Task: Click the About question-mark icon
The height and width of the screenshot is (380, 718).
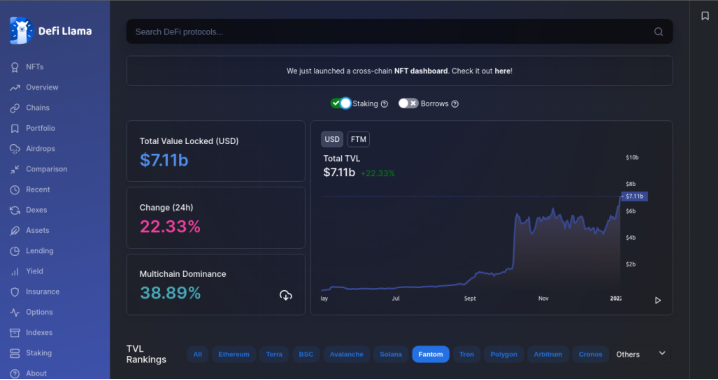Action: click(x=15, y=374)
